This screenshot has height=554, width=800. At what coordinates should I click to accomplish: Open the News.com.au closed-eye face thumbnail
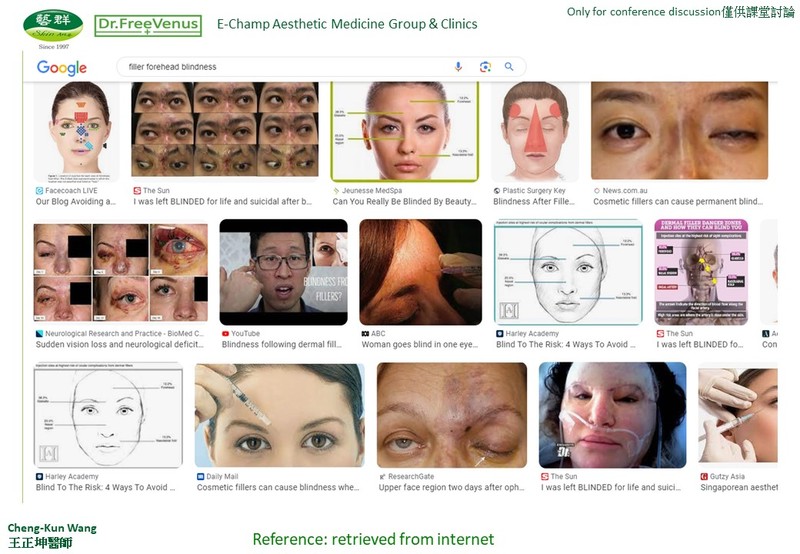[x=679, y=131]
